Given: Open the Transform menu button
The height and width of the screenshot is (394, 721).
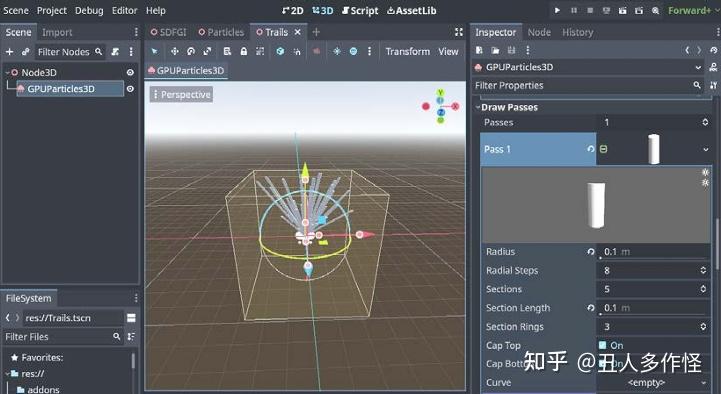Looking at the screenshot, I should pos(407,51).
